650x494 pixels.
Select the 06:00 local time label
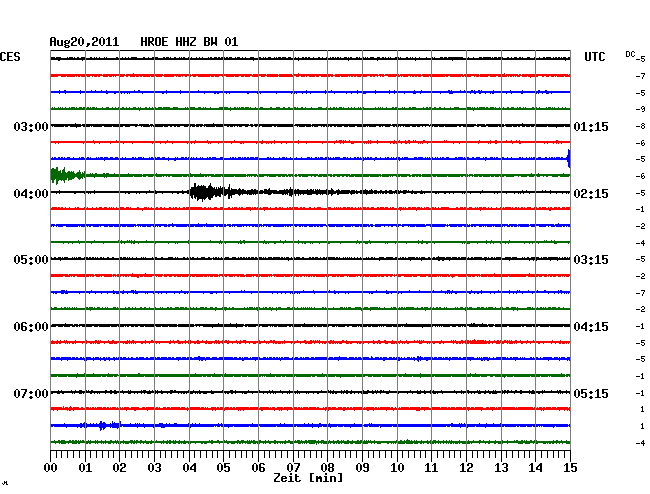[31, 327]
